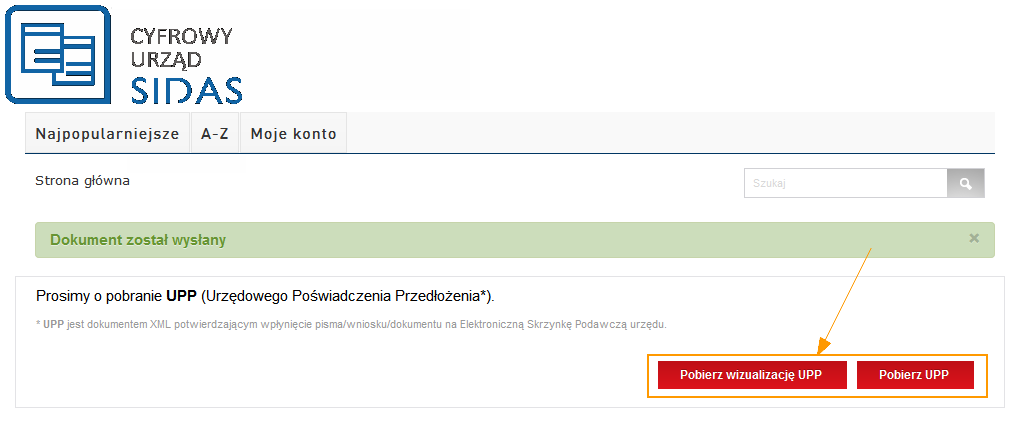Click the blue SIDAS logo text
This screenshot has height=434, width=1017.
tap(187, 90)
